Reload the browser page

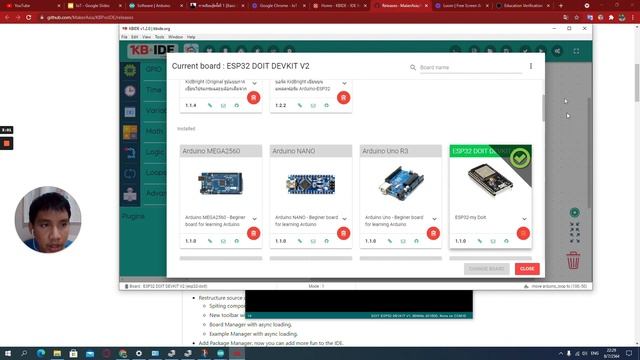(x=29, y=18)
